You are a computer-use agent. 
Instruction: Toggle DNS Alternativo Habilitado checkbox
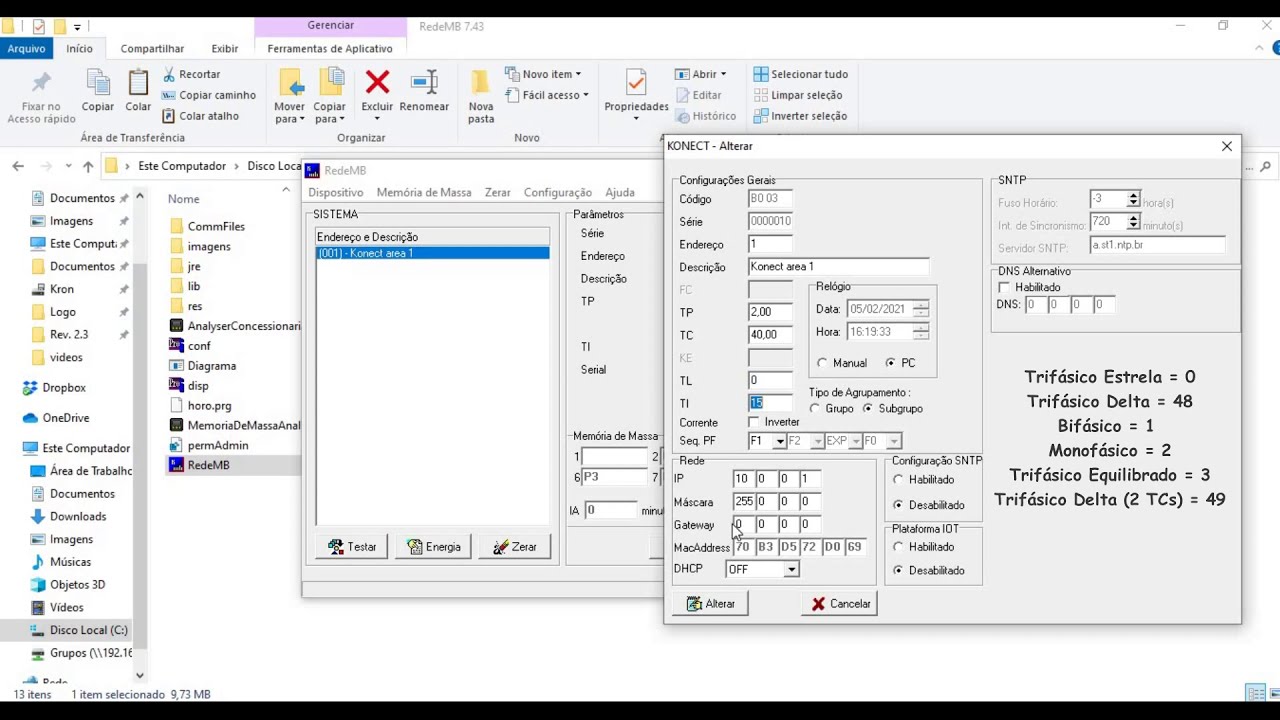click(1005, 288)
